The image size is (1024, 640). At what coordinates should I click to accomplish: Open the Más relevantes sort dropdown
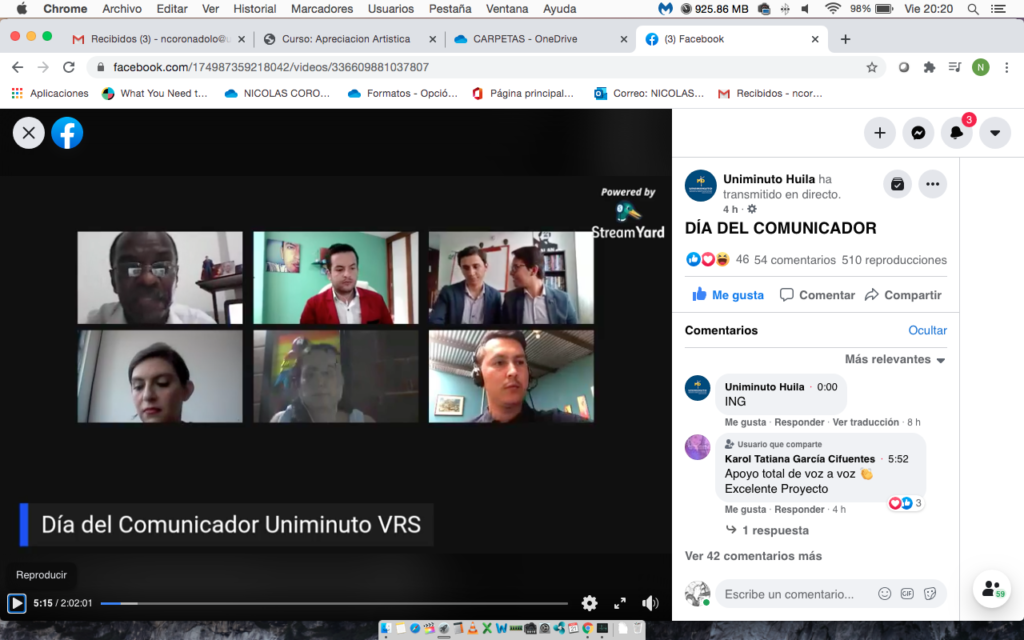click(895, 359)
